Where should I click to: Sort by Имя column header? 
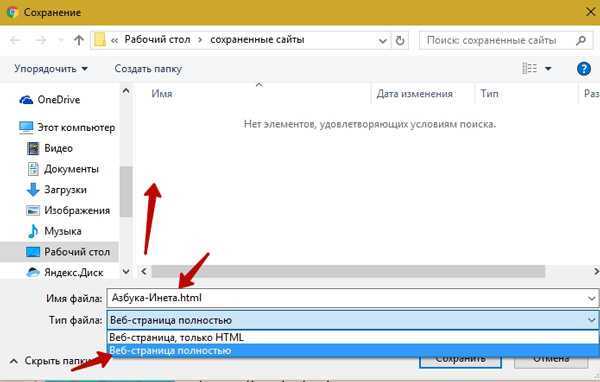(161, 94)
